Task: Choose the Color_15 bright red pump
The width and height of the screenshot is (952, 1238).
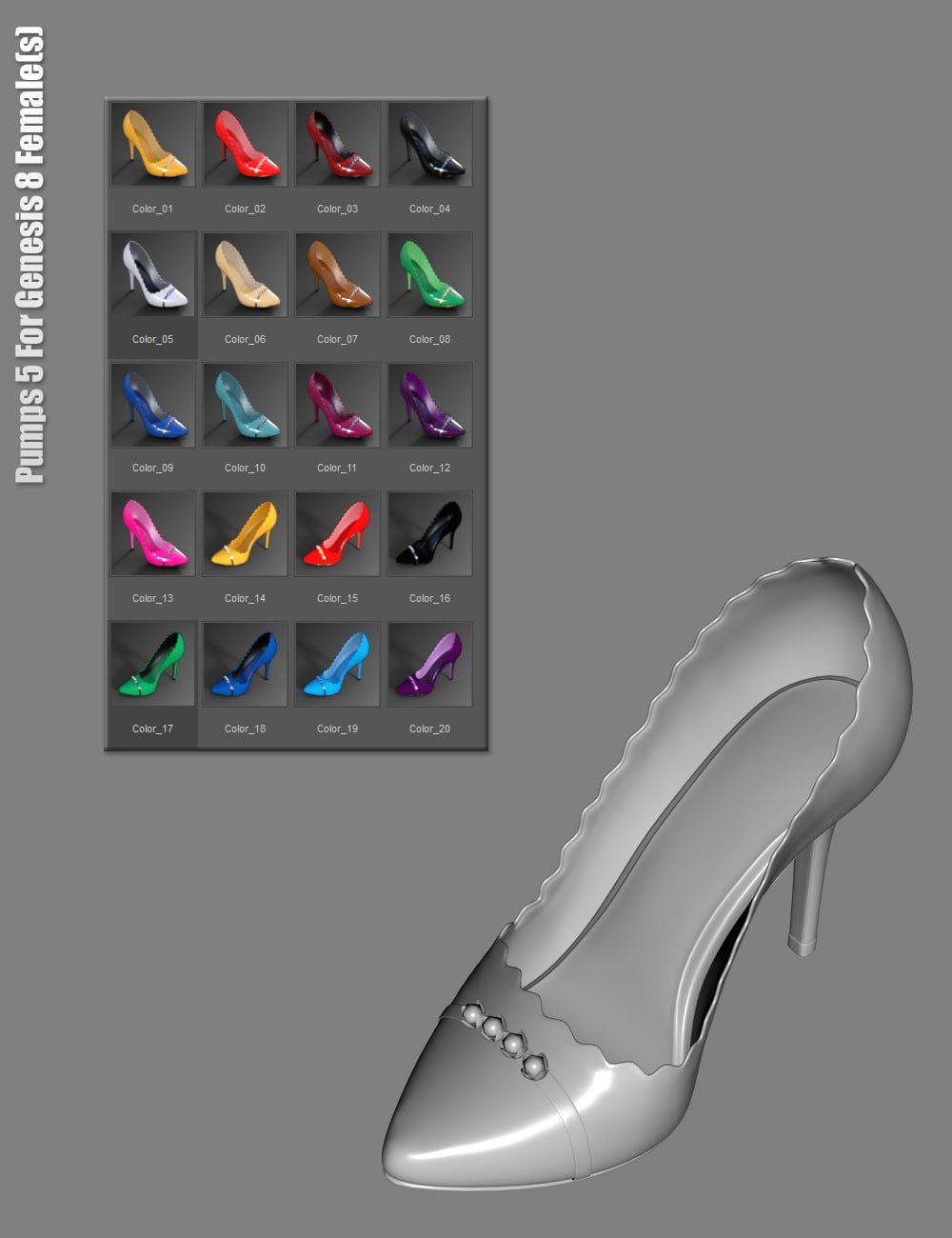Action: [337, 534]
